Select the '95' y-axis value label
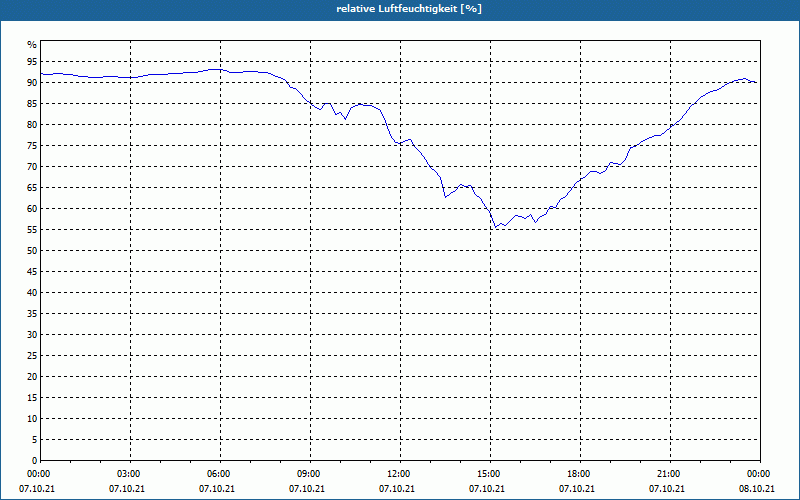Screen dimensions: 800x500 32,62
